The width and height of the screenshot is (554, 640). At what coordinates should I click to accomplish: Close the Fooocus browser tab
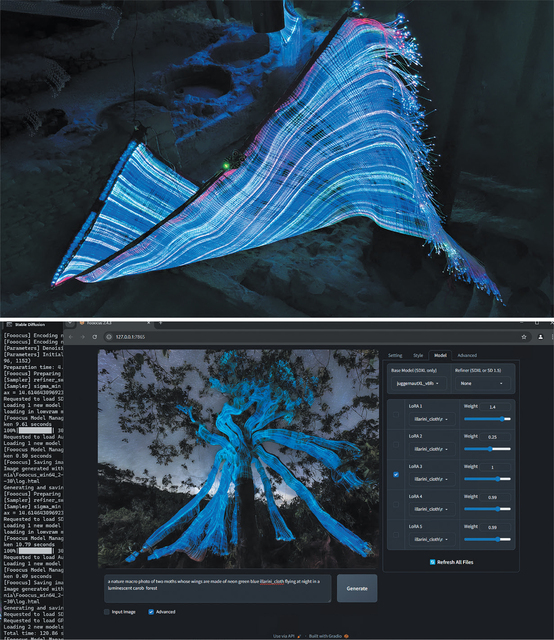click(x=148, y=323)
